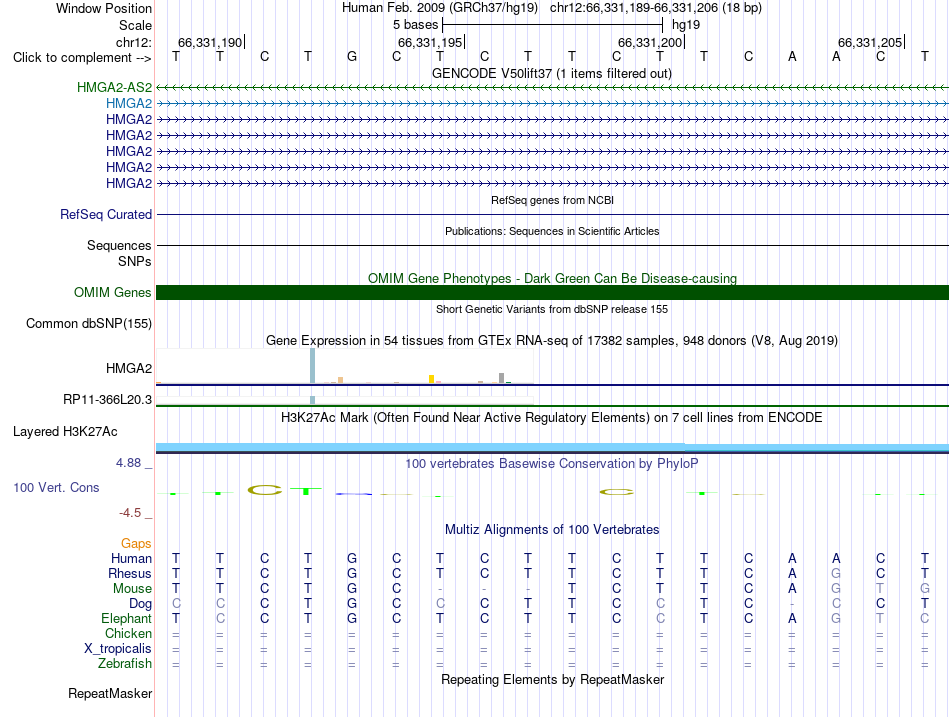The height and width of the screenshot is (717, 950).
Task: Select the X_tropicalis row label
Action: click(x=118, y=649)
